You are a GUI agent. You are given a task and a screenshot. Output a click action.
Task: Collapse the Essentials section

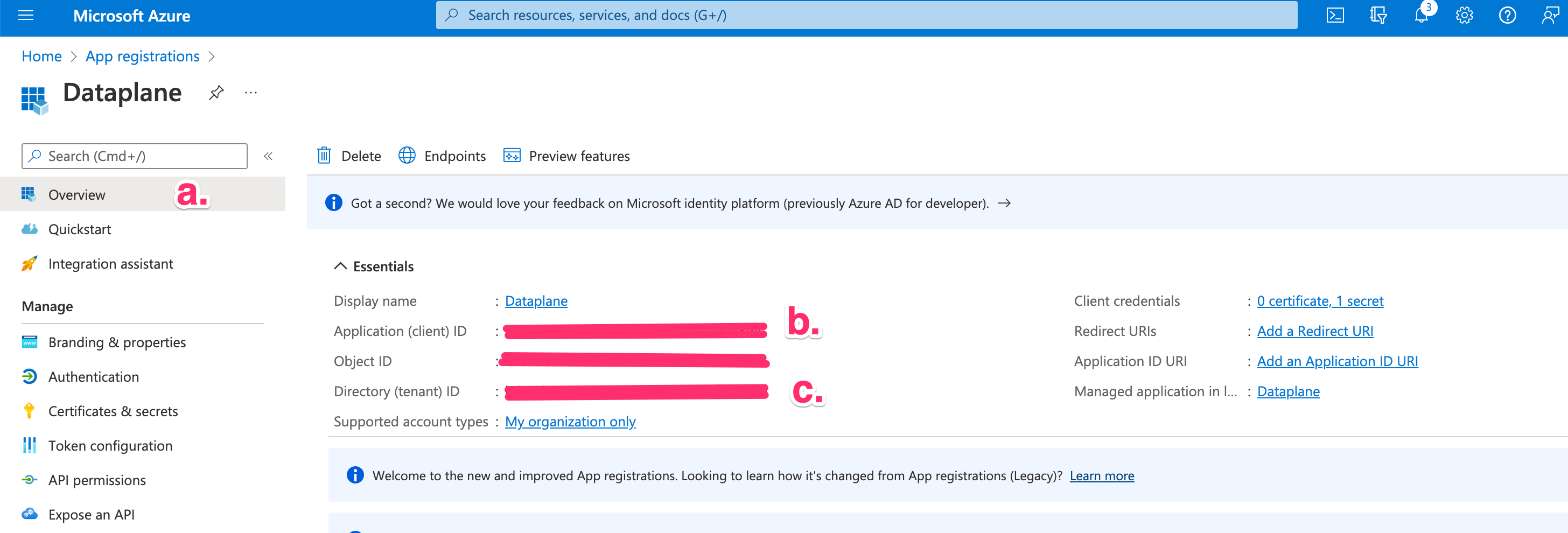click(341, 266)
